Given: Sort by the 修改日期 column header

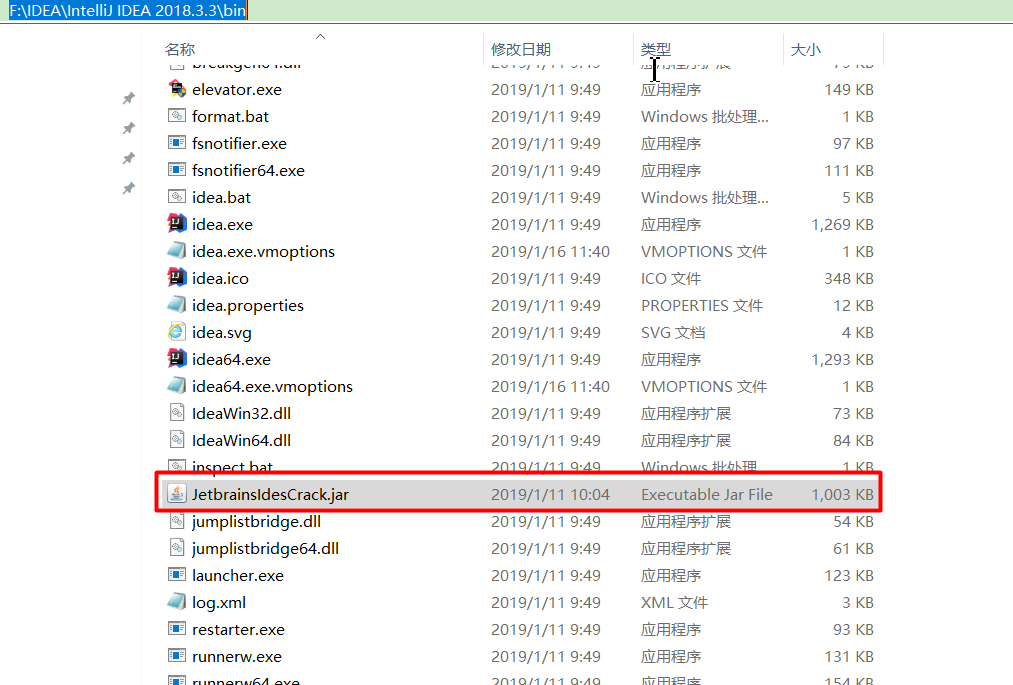Looking at the screenshot, I should [x=521, y=49].
